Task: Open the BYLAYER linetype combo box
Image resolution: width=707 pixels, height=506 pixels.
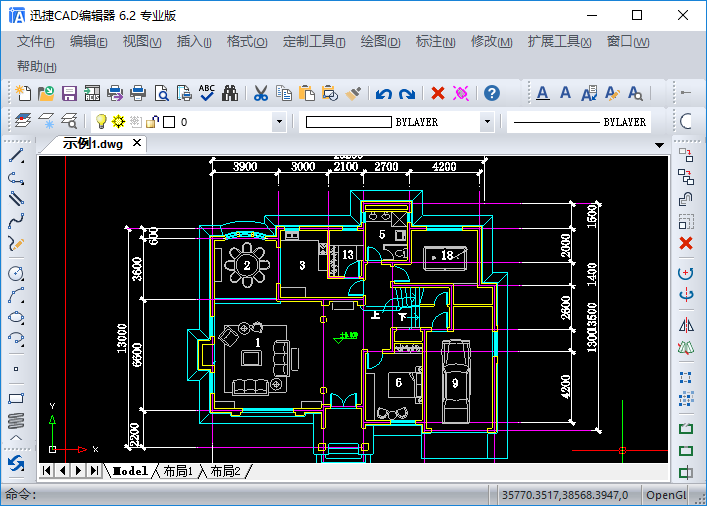Action: [579, 122]
